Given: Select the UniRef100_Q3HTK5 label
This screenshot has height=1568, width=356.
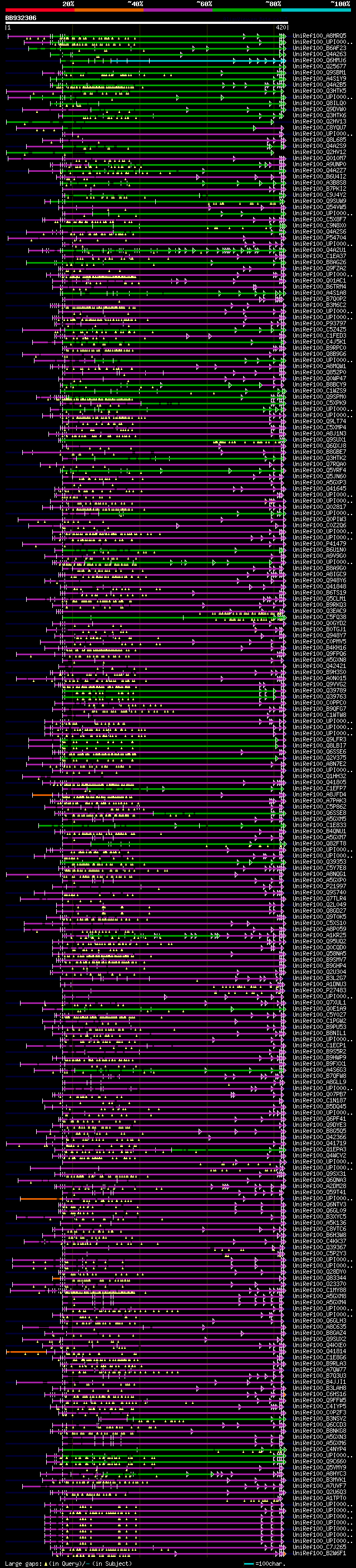Looking at the screenshot, I should [x=319, y=91].
